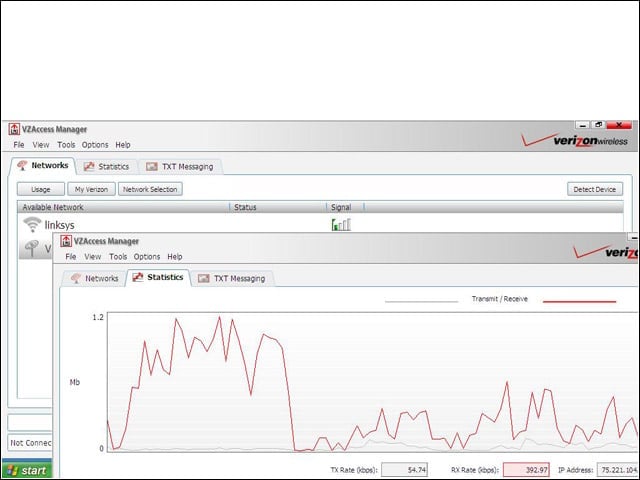This screenshot has width=640, height=480.
Task: Click the Mb axis label on graph
Action: coord(75,382)
